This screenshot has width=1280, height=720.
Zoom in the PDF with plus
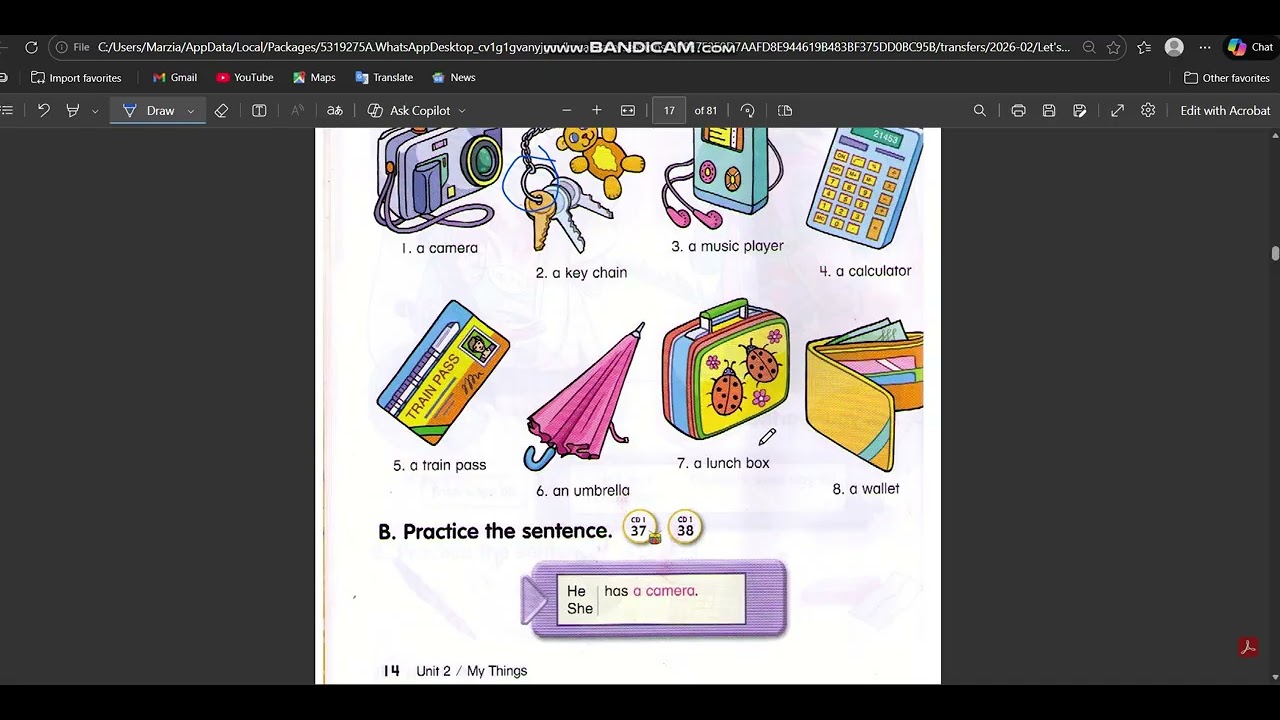597,110
